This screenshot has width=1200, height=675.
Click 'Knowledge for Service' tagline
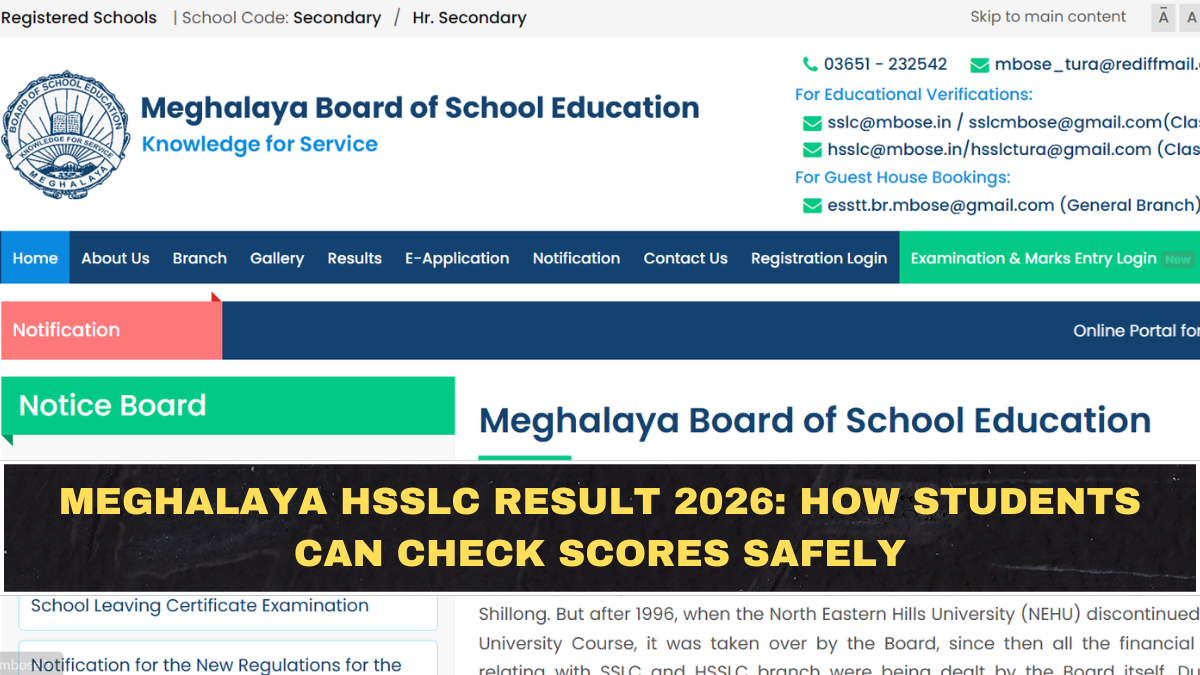pyautogui.click(x=260, y=145)
